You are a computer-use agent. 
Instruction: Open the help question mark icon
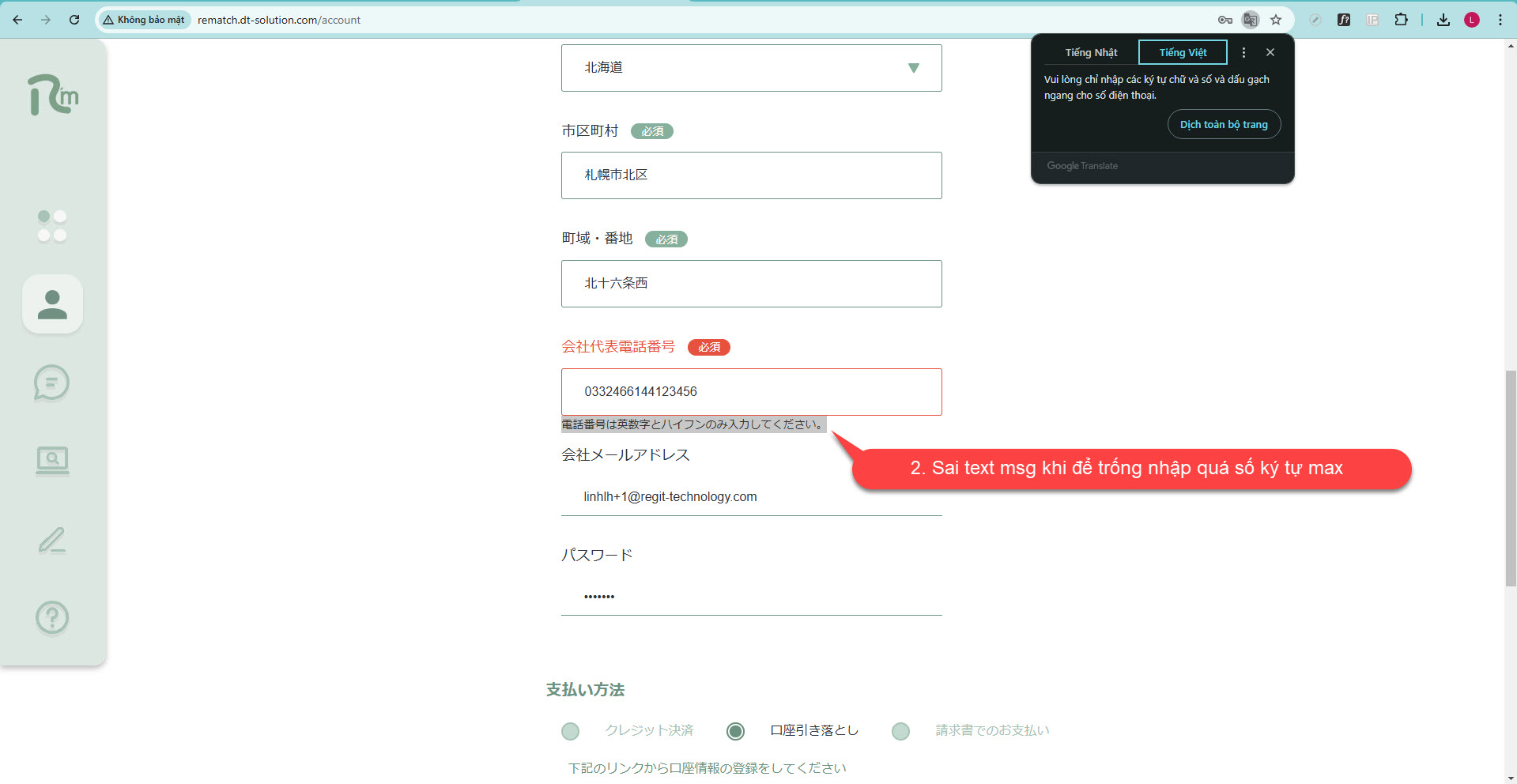coord(52,617)
